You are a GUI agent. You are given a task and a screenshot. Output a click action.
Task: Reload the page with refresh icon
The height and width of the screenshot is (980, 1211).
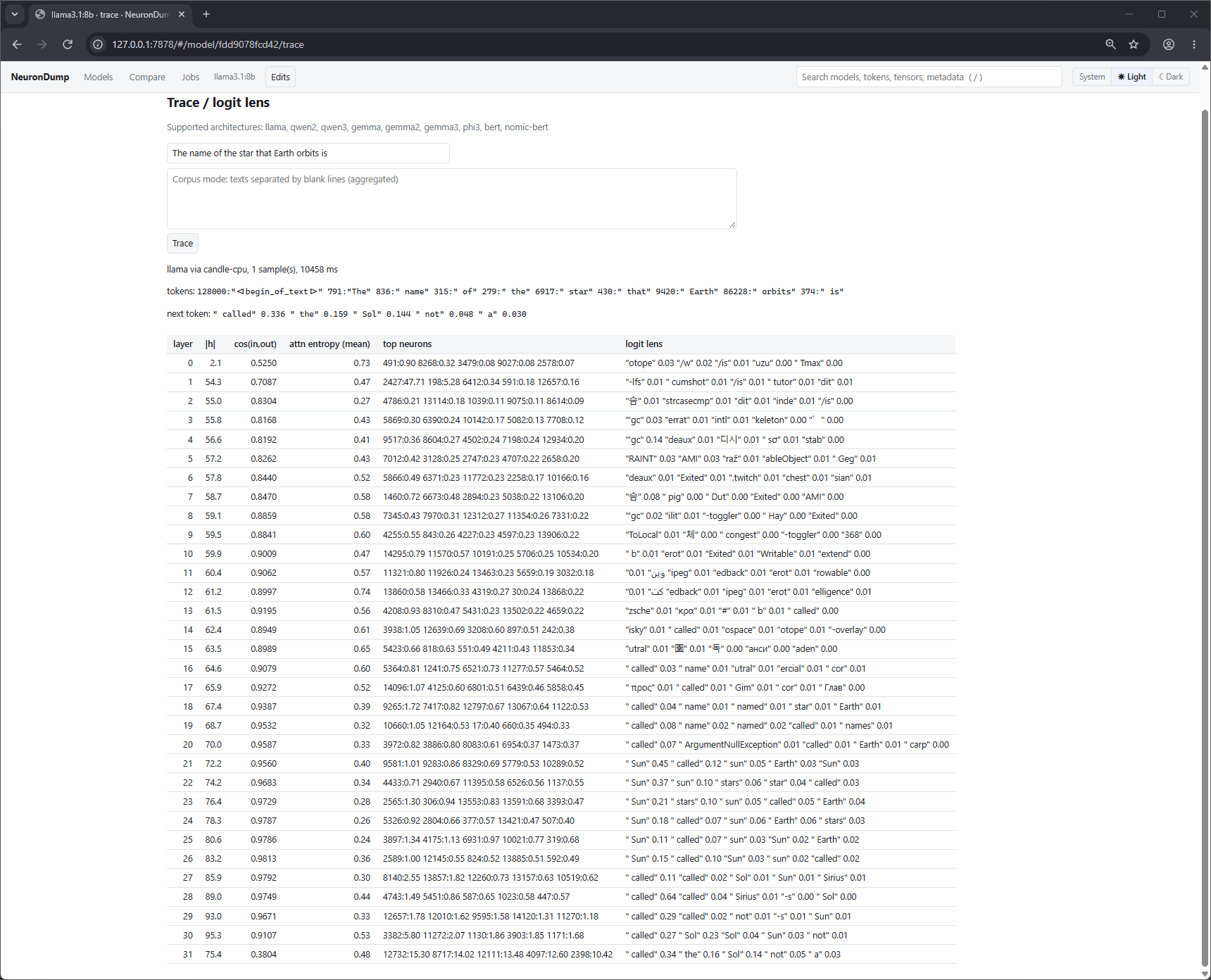pos(68,44)
